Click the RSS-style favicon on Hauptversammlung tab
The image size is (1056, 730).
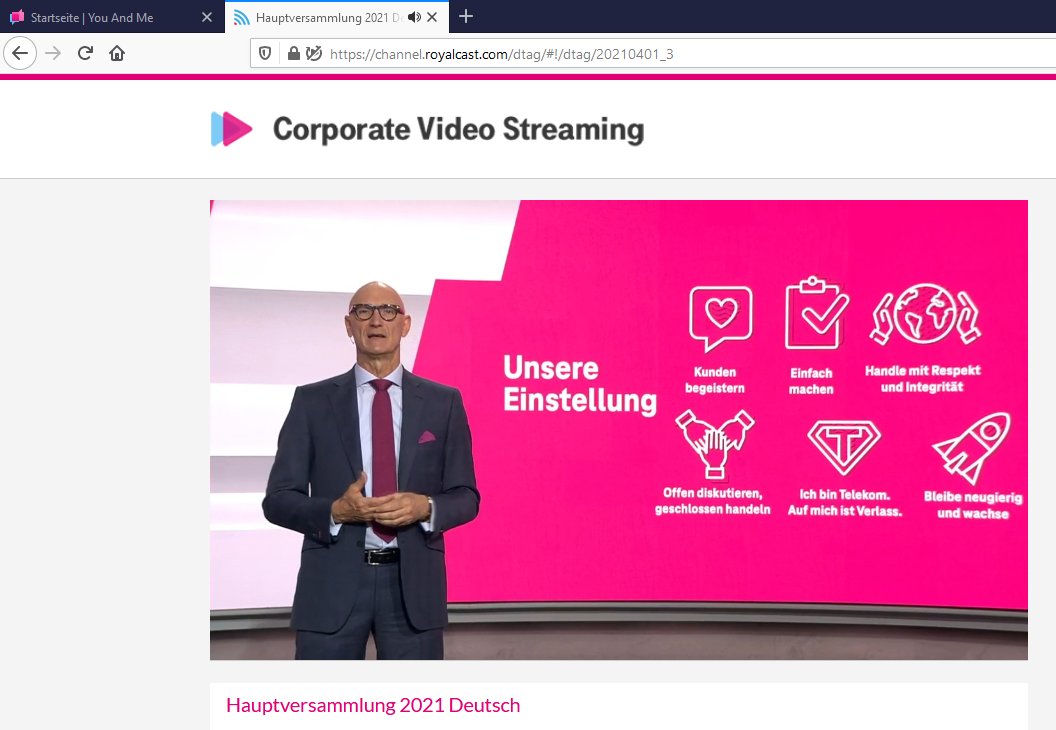(242, 17)
